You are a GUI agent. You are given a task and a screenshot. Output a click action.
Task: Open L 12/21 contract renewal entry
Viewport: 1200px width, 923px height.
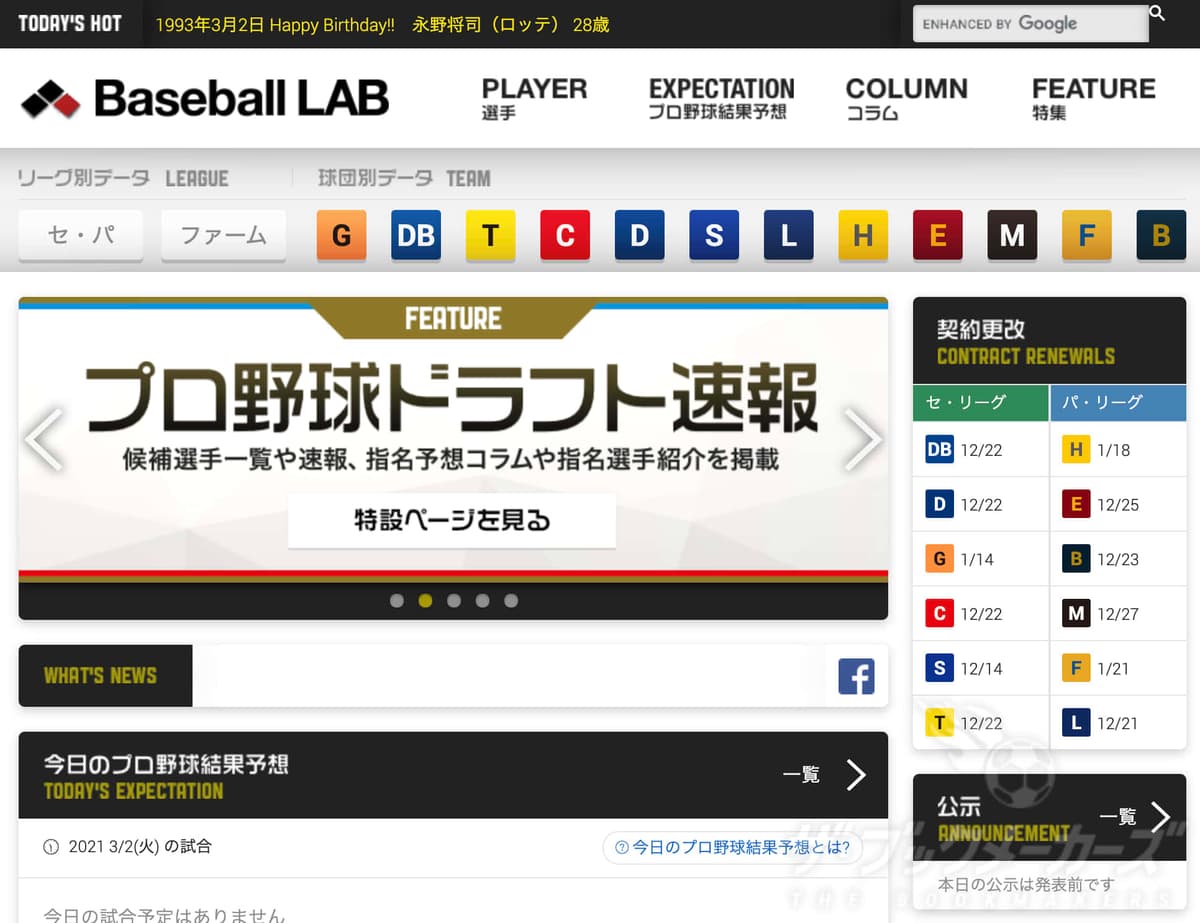1118,722
